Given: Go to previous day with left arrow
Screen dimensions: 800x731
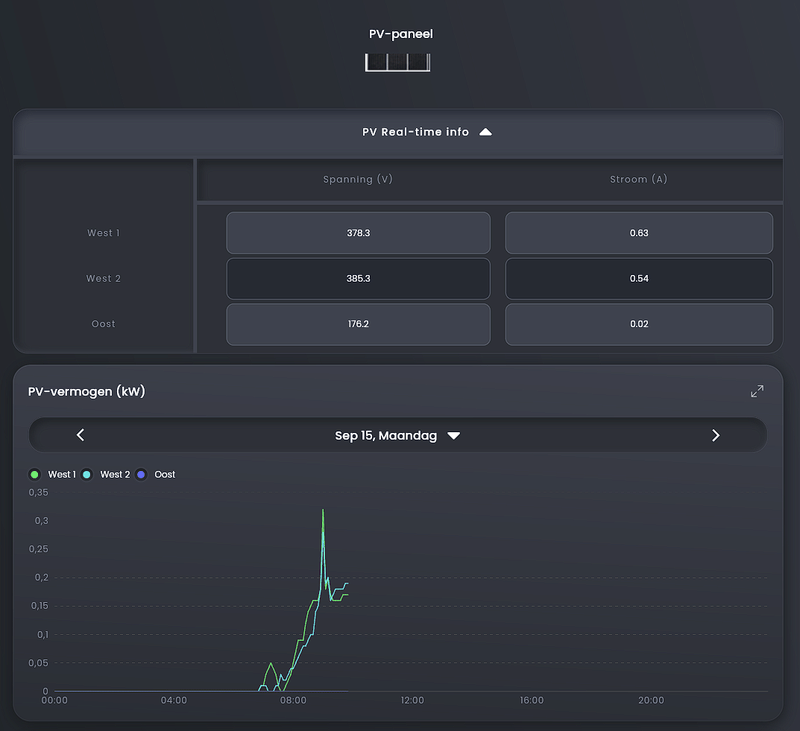Looking at the screenshot, I should click(x=80, y=435).
